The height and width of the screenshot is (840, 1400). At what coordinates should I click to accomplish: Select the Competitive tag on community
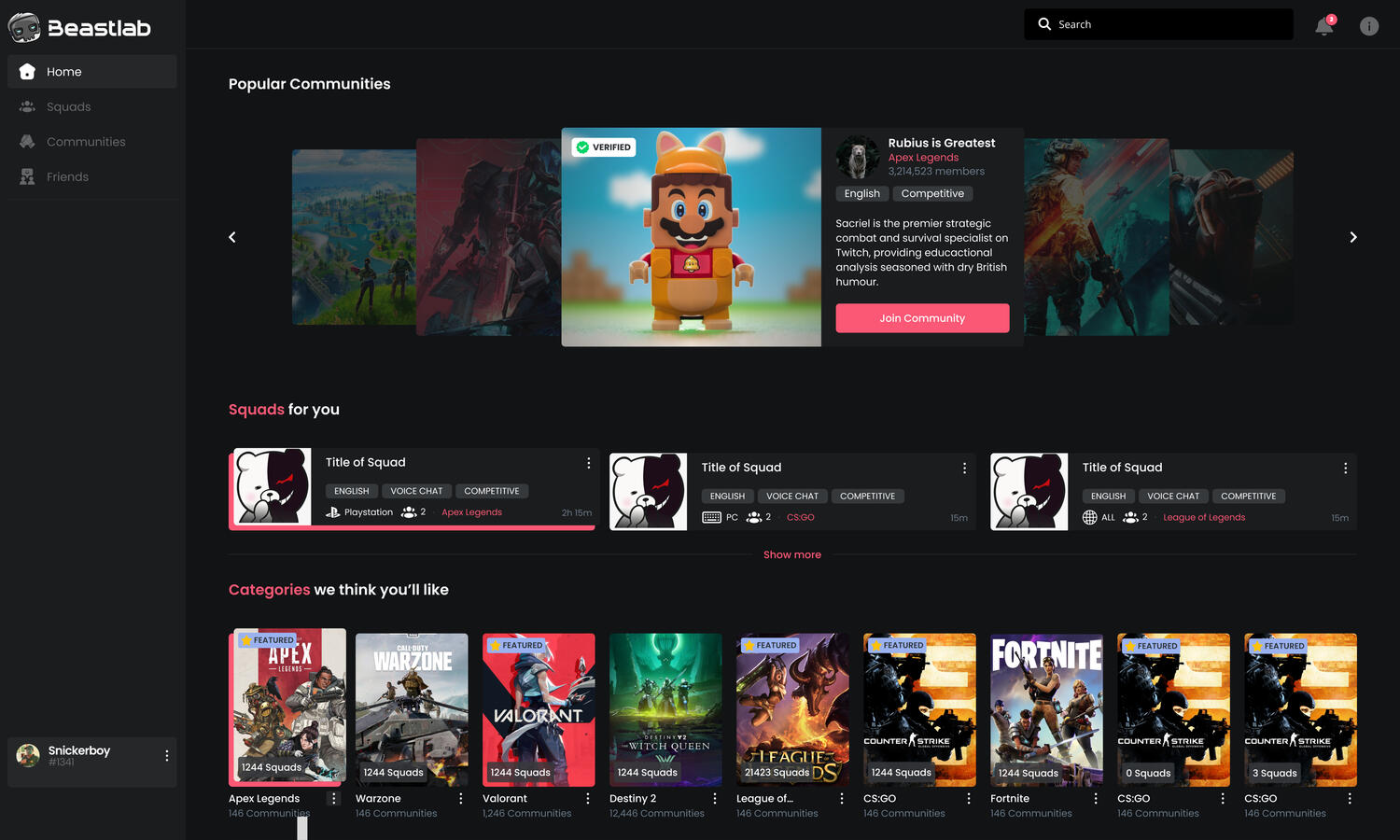[932, 193]
